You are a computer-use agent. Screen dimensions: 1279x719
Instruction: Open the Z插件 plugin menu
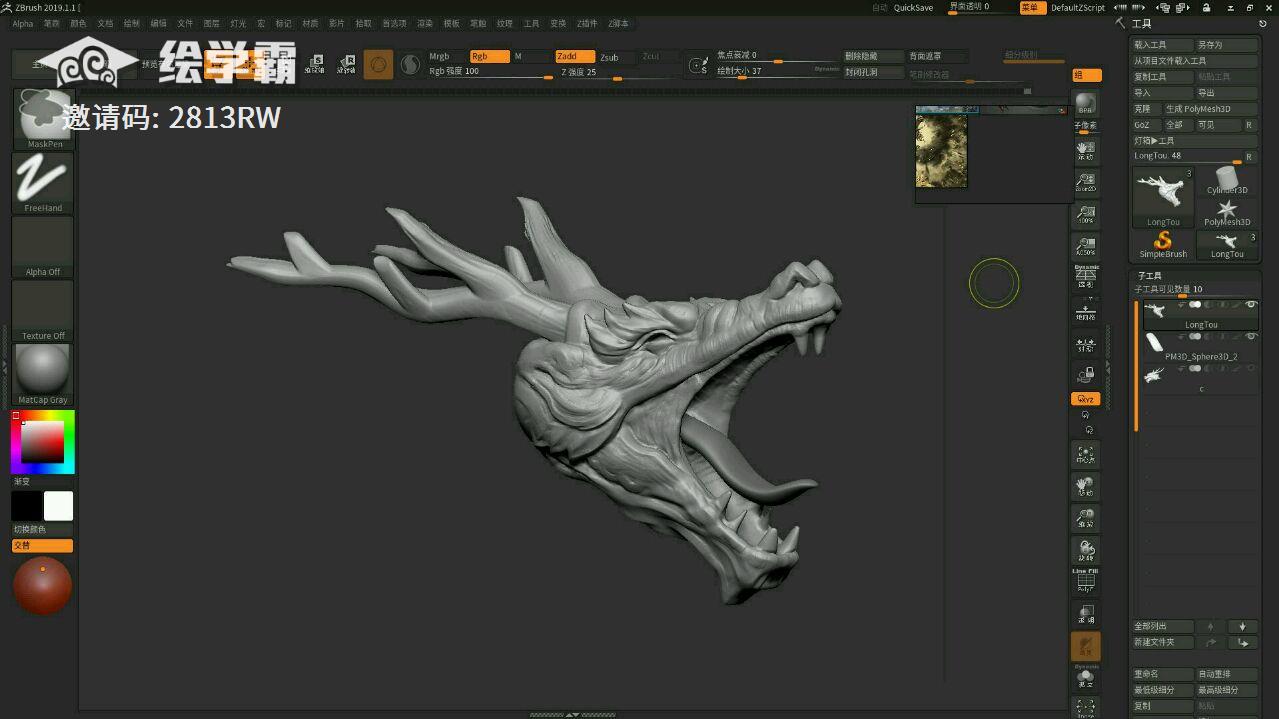coord(587,23)
